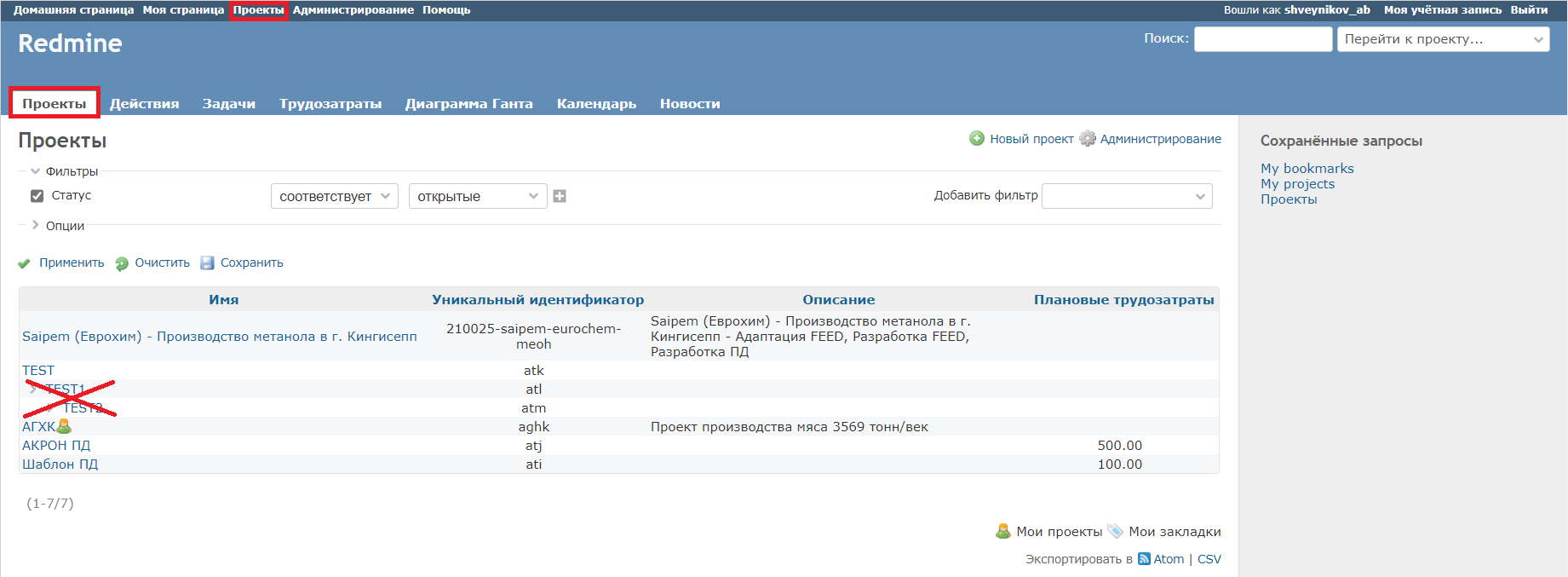This screenshot has height=577, width=1568.
Task: Open Проекты saved query in sidebar
Action: pos(1289,199)
